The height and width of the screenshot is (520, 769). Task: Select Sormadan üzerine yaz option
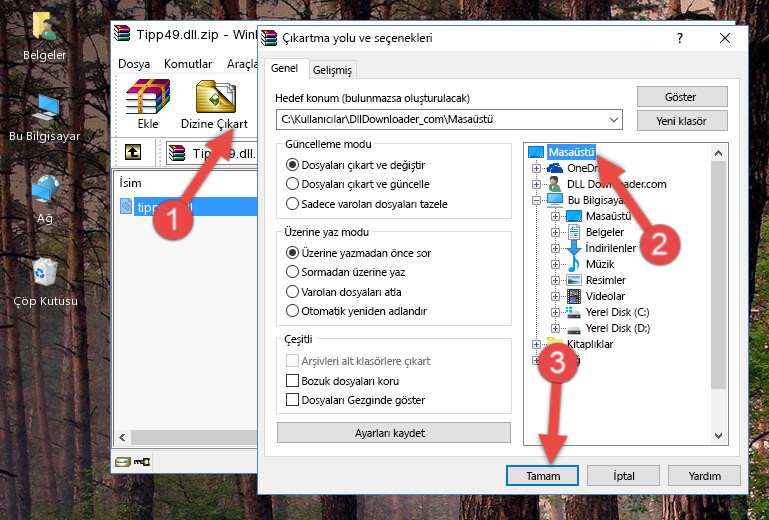tap(346, 272)
